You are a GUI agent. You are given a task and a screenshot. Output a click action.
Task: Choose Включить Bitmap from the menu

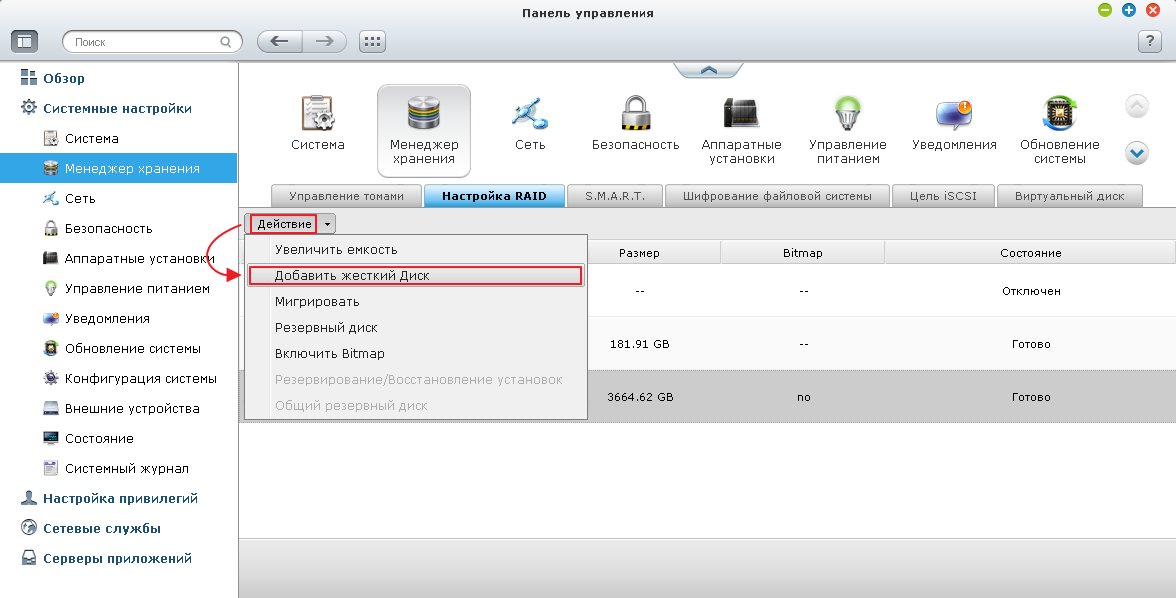coord(416,353)
